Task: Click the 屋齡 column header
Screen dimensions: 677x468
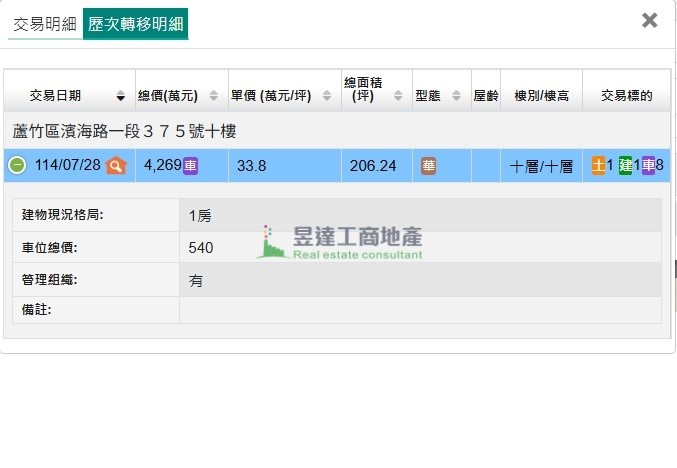Action: 486,96
